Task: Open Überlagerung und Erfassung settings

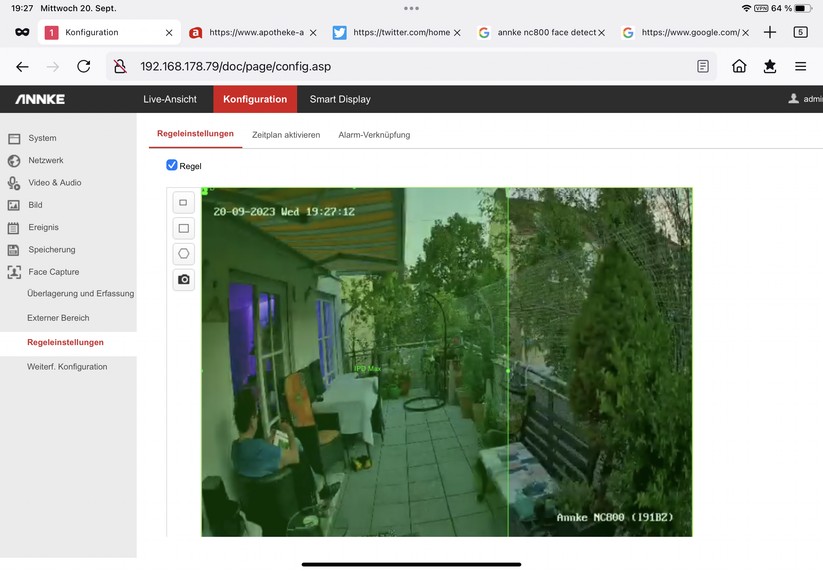Action: tap(80, 294)
